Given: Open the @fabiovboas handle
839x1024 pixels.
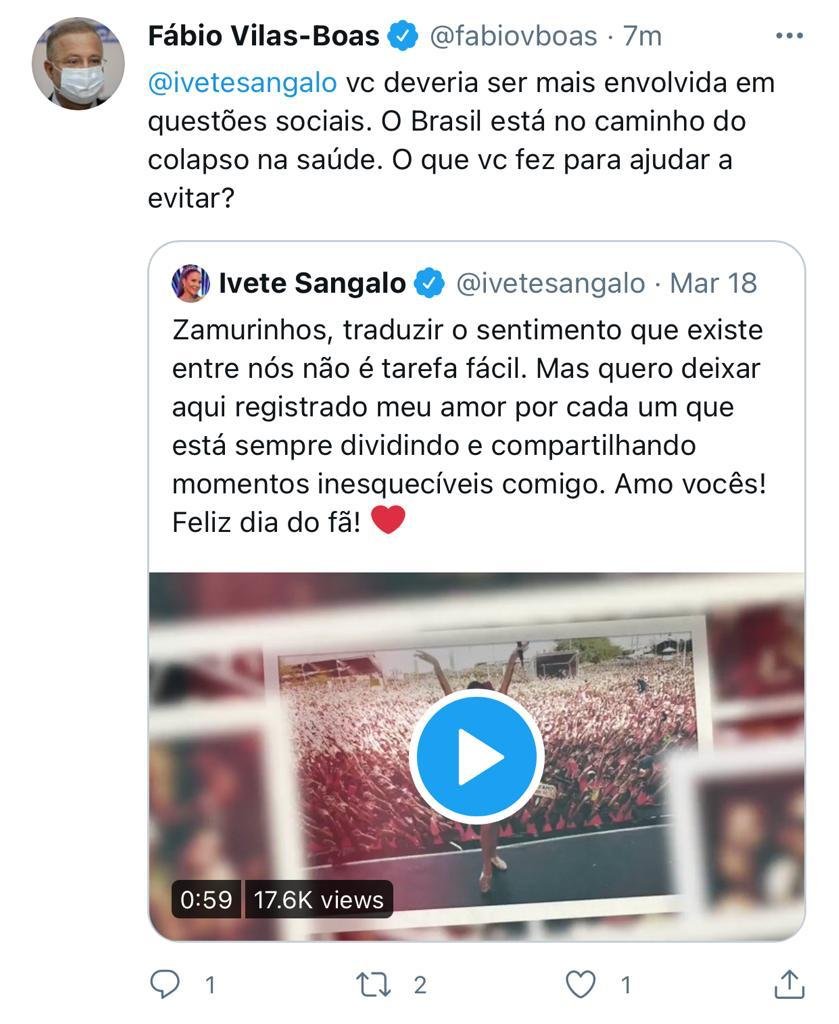Looking at the screenshot, I should (x=513, y=36).
